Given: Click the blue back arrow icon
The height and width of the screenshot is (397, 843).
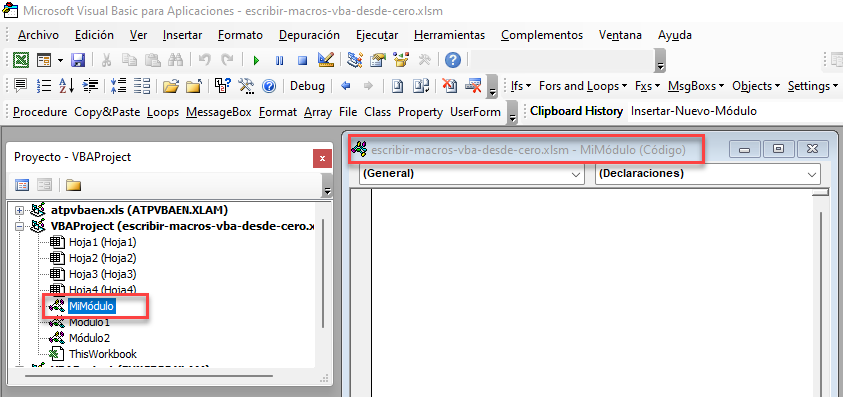Looking at the screenshot, I should click(x=346, y=86).
